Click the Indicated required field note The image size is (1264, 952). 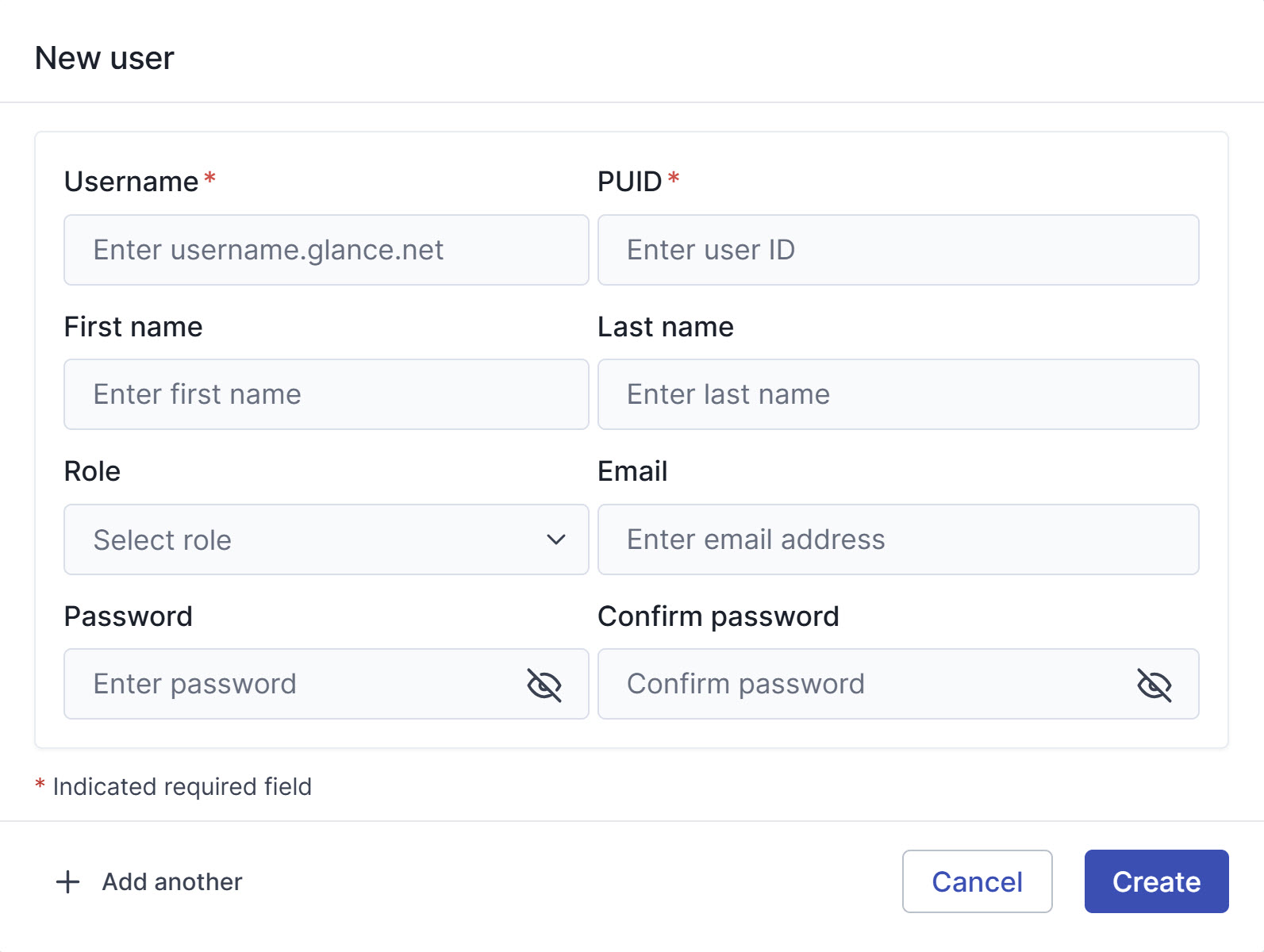182,786
